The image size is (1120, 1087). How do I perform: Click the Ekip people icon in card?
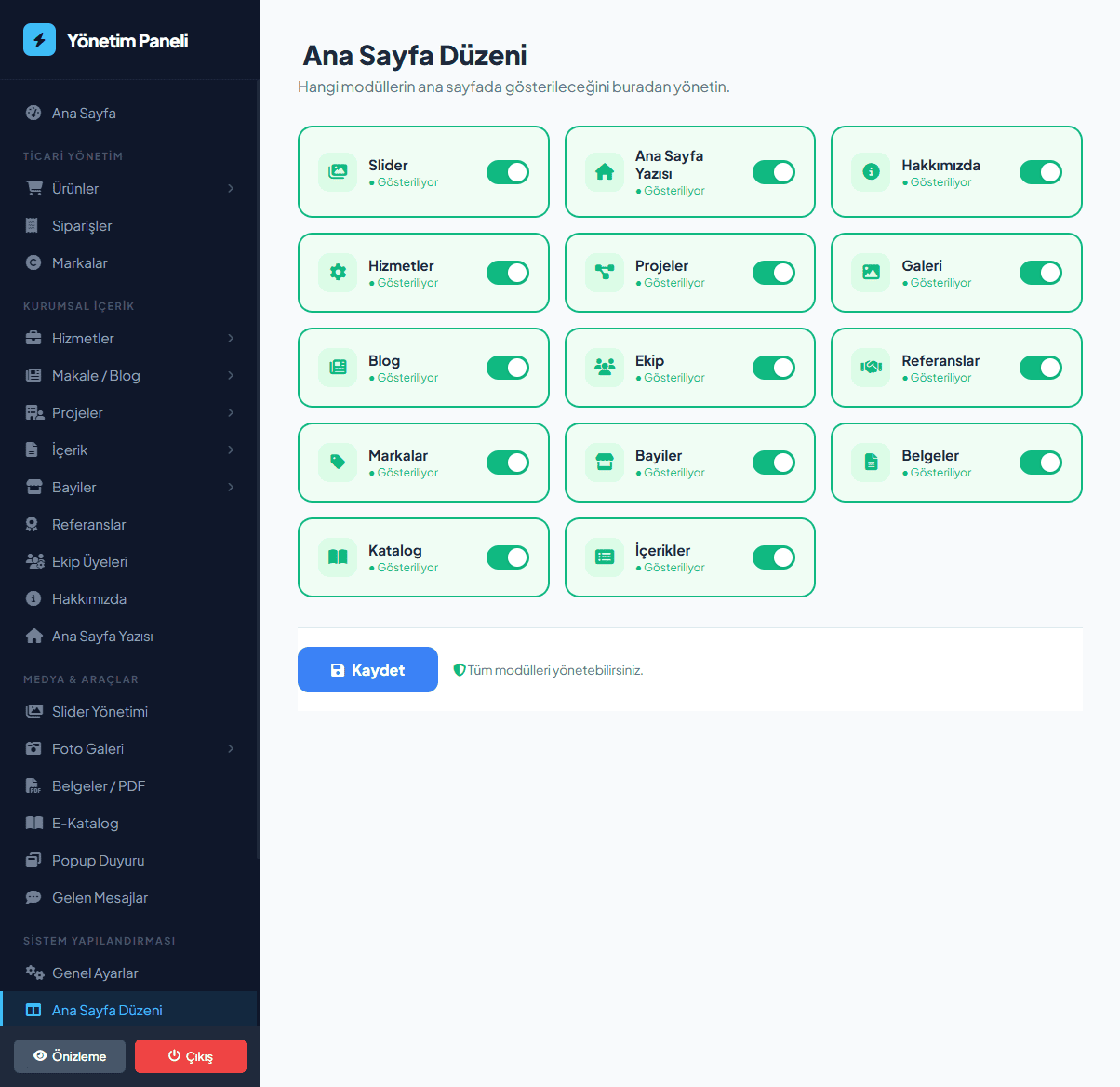[605, 368]
